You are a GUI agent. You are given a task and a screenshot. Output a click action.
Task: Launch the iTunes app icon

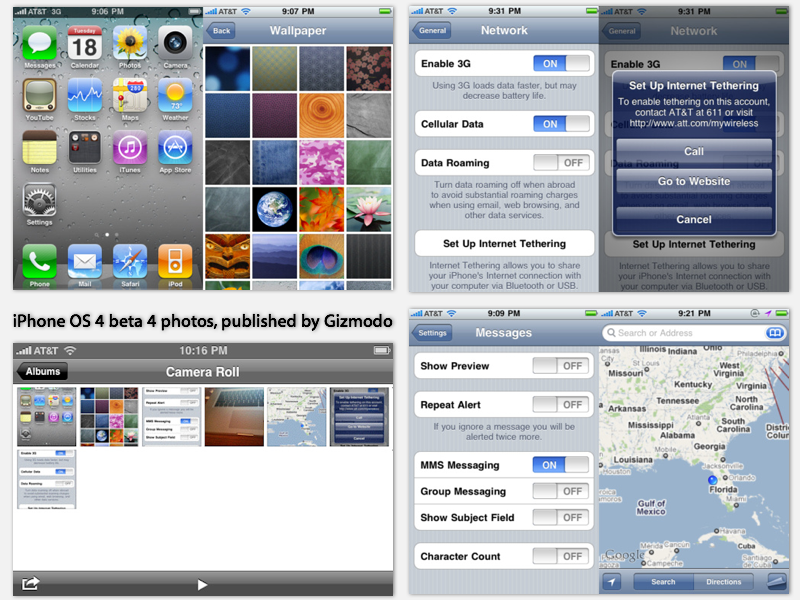[130, 147]
